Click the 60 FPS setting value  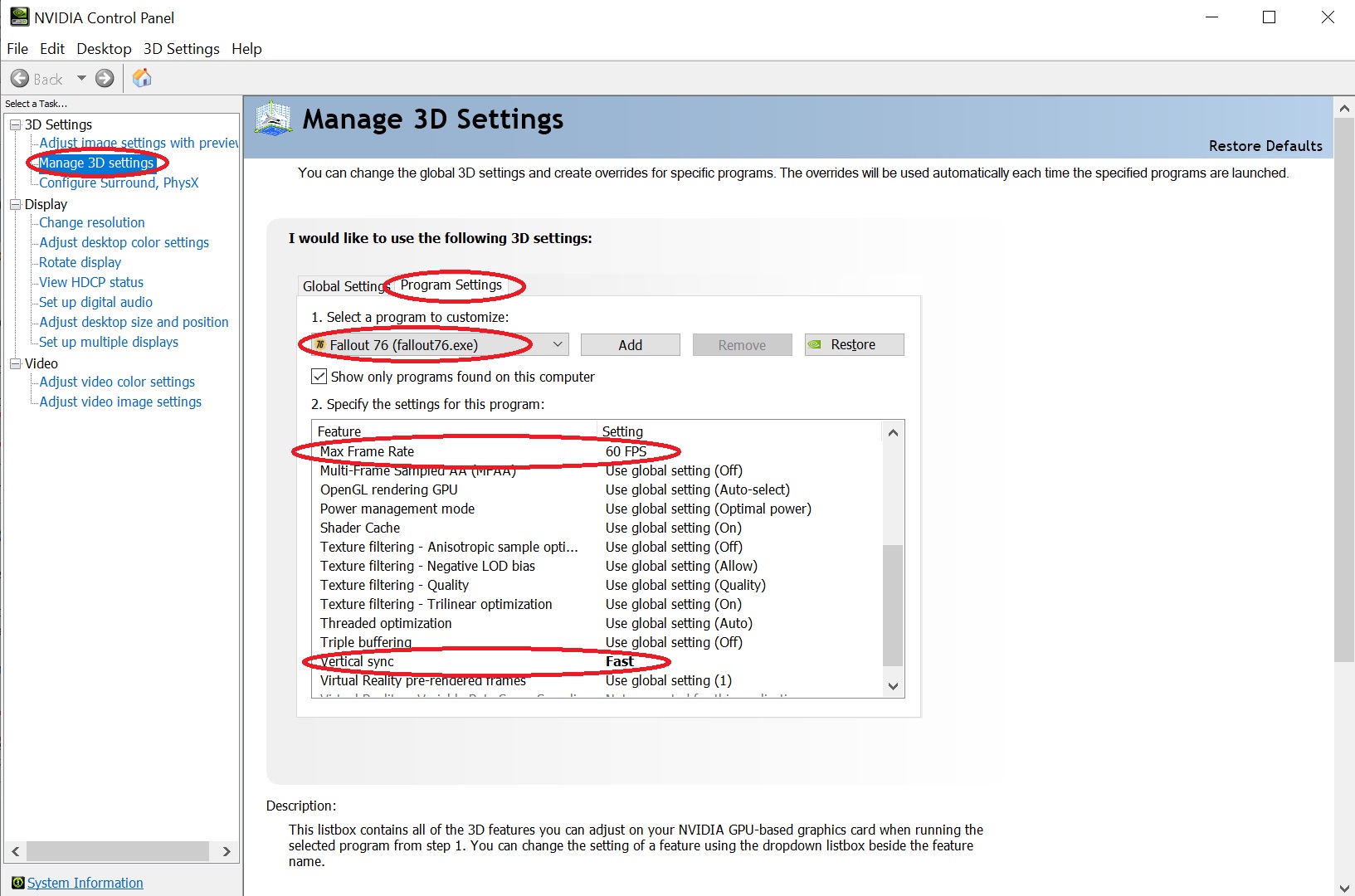coord(626,451)
